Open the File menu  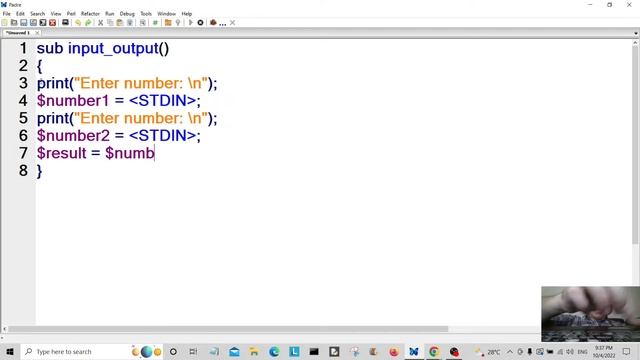click(7, 13)
